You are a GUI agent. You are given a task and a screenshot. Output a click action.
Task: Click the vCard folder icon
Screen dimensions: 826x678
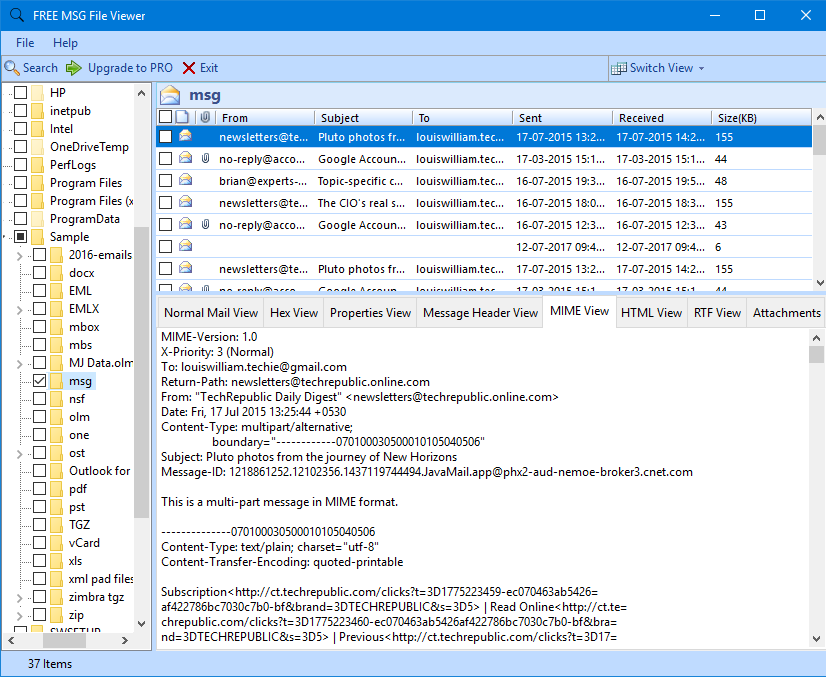(56, 543)
